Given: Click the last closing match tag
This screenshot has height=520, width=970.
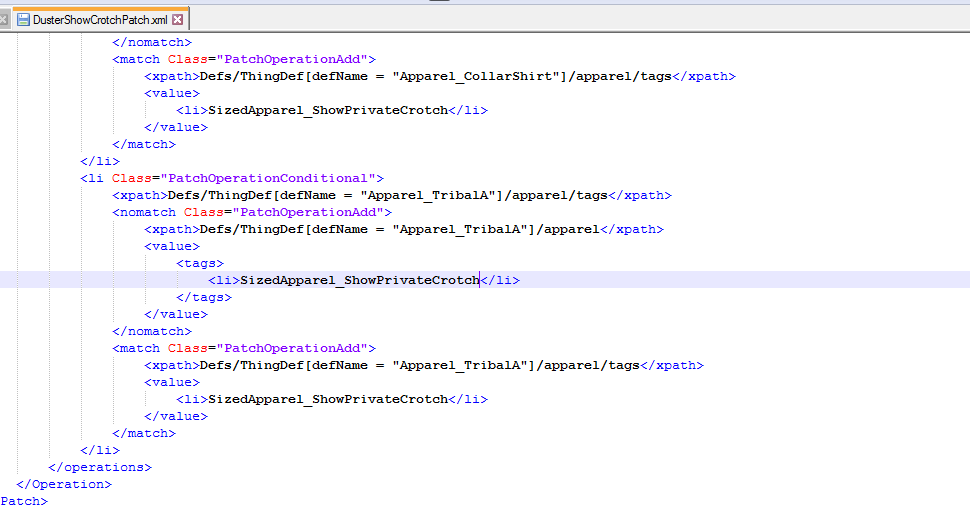Looking at the screenshot, I should point(144,433).
